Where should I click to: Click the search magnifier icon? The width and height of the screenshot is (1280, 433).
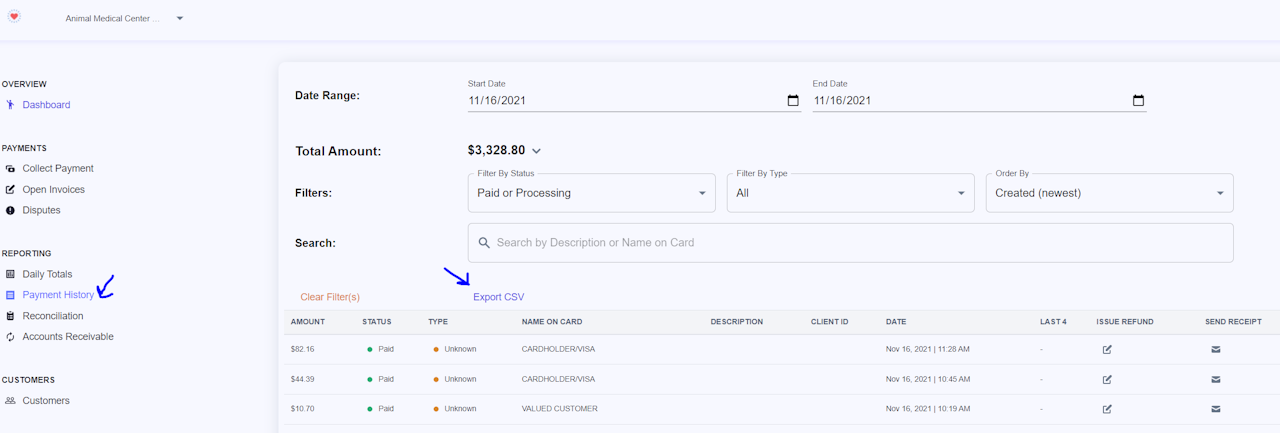coord(484,243)
